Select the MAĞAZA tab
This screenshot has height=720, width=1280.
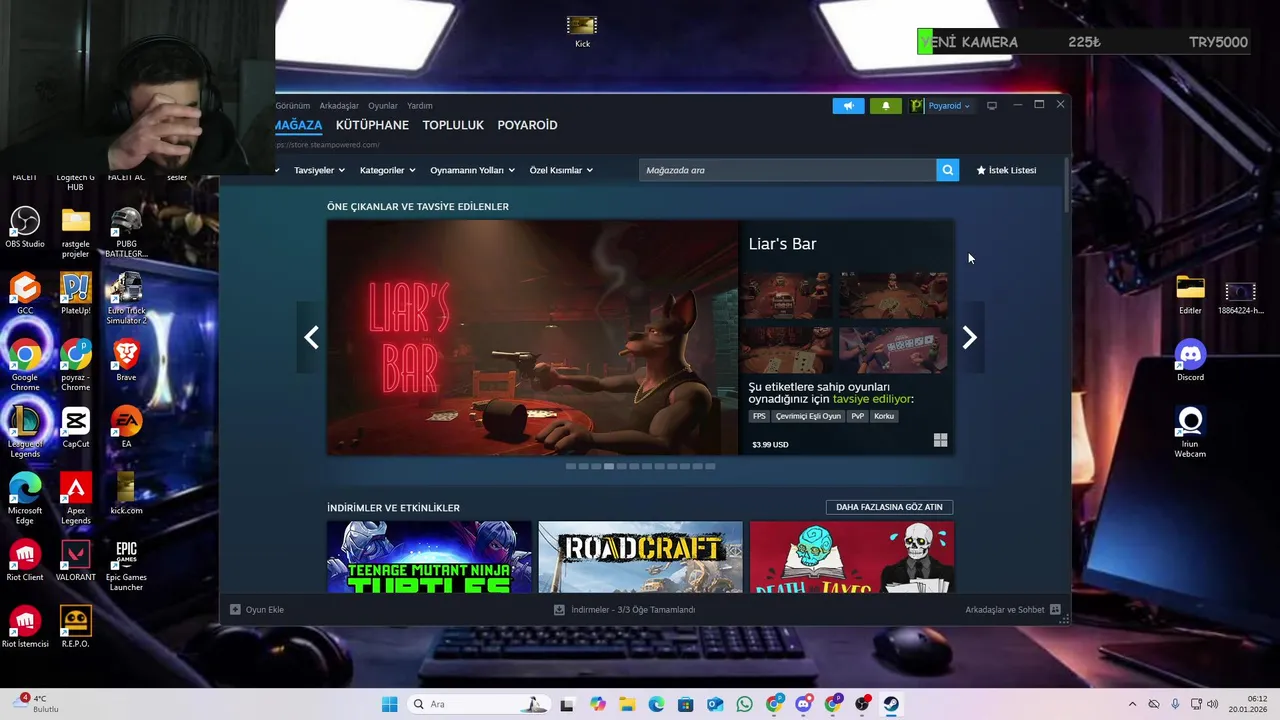299,125
